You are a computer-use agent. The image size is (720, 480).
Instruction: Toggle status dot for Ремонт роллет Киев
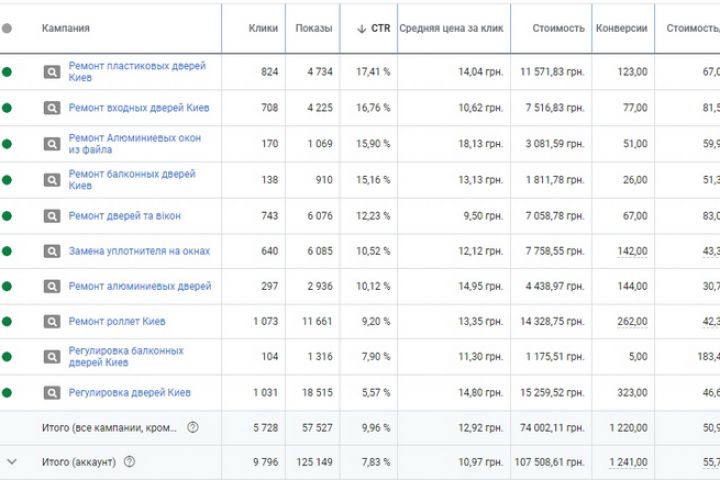tap(8, 322)
